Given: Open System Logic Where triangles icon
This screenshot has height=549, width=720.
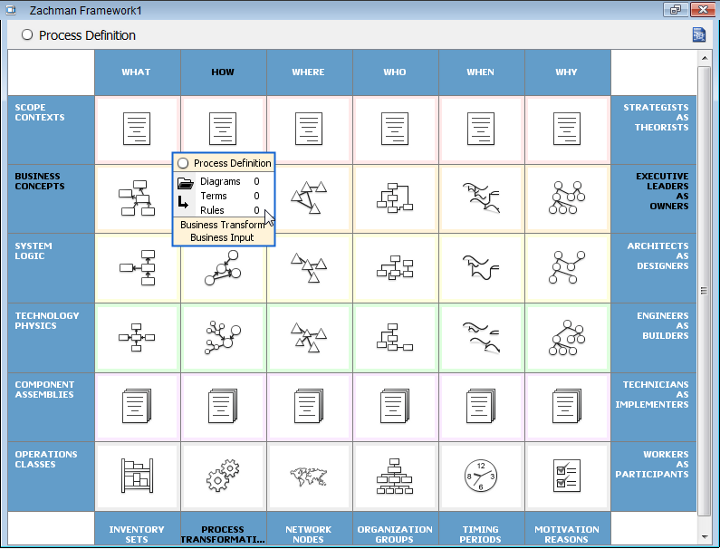Looking at the screenshot, I should pyautogui.click(x=309, y=268).
